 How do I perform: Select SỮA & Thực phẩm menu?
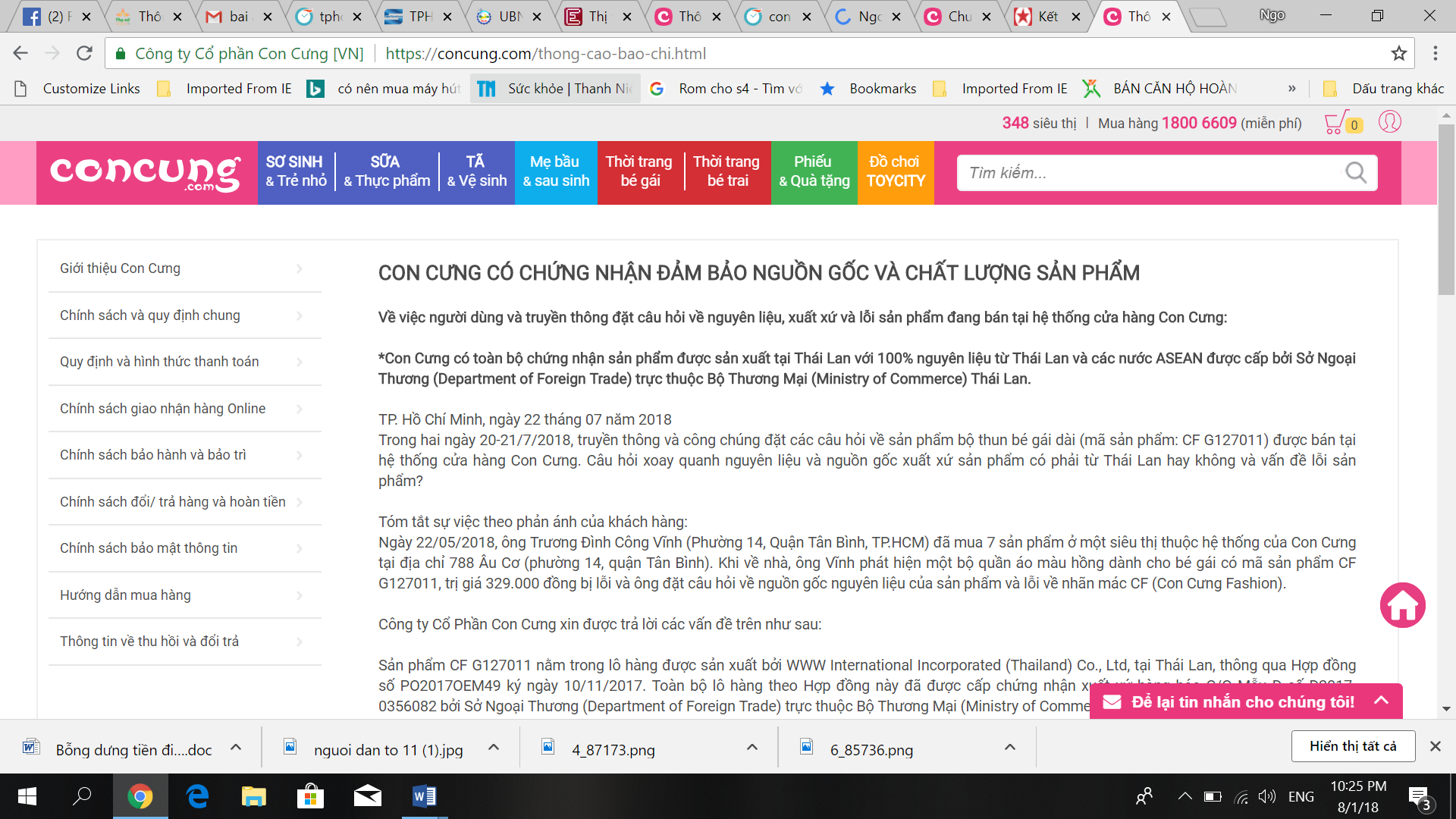pyautogui.click(x=387, y=171)
